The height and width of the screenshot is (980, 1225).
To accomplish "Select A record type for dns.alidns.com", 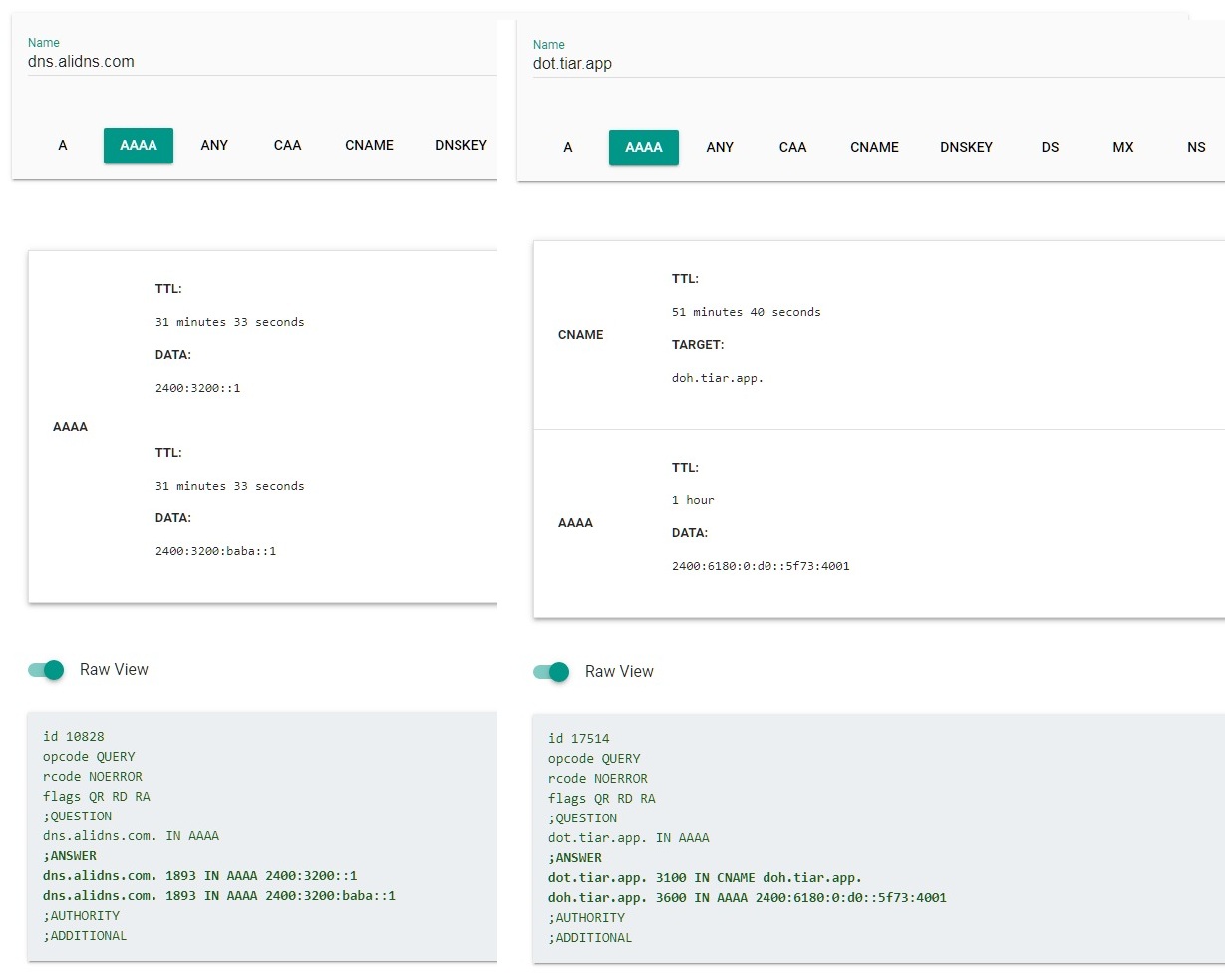I will click(x=63, y=146).
